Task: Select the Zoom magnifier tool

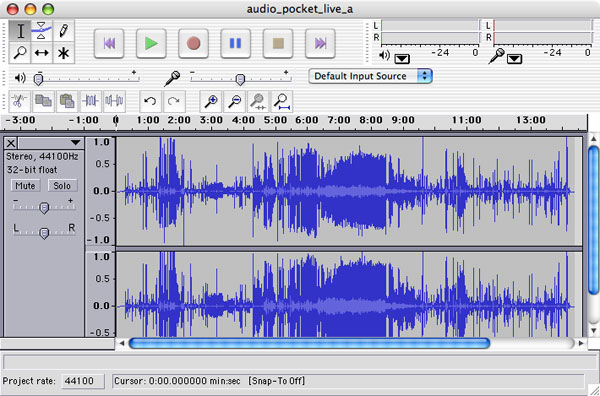Action: pyautogui.click(x=20, y=52)
